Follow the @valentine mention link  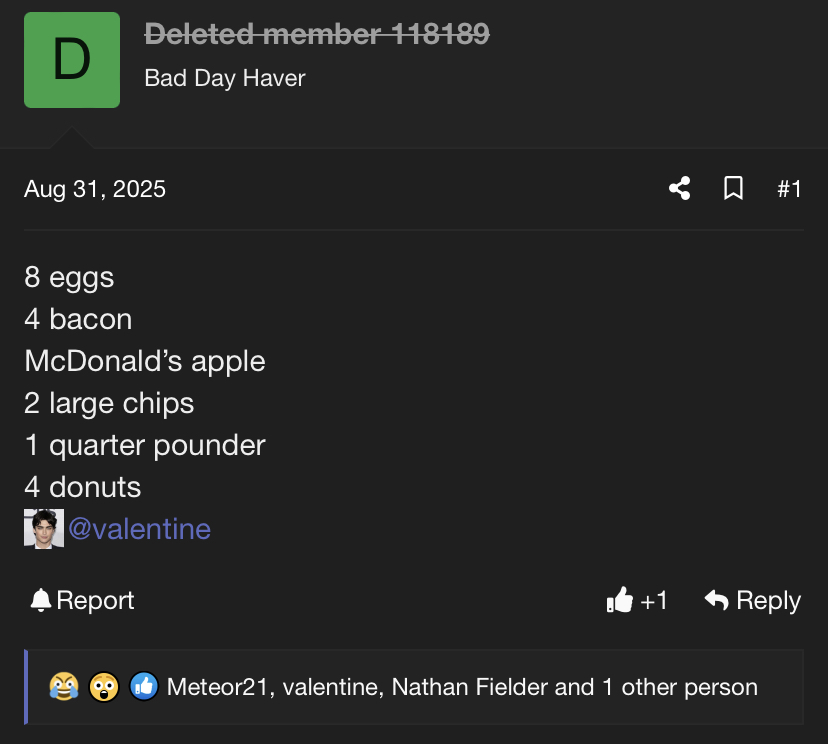click(139, 529)
